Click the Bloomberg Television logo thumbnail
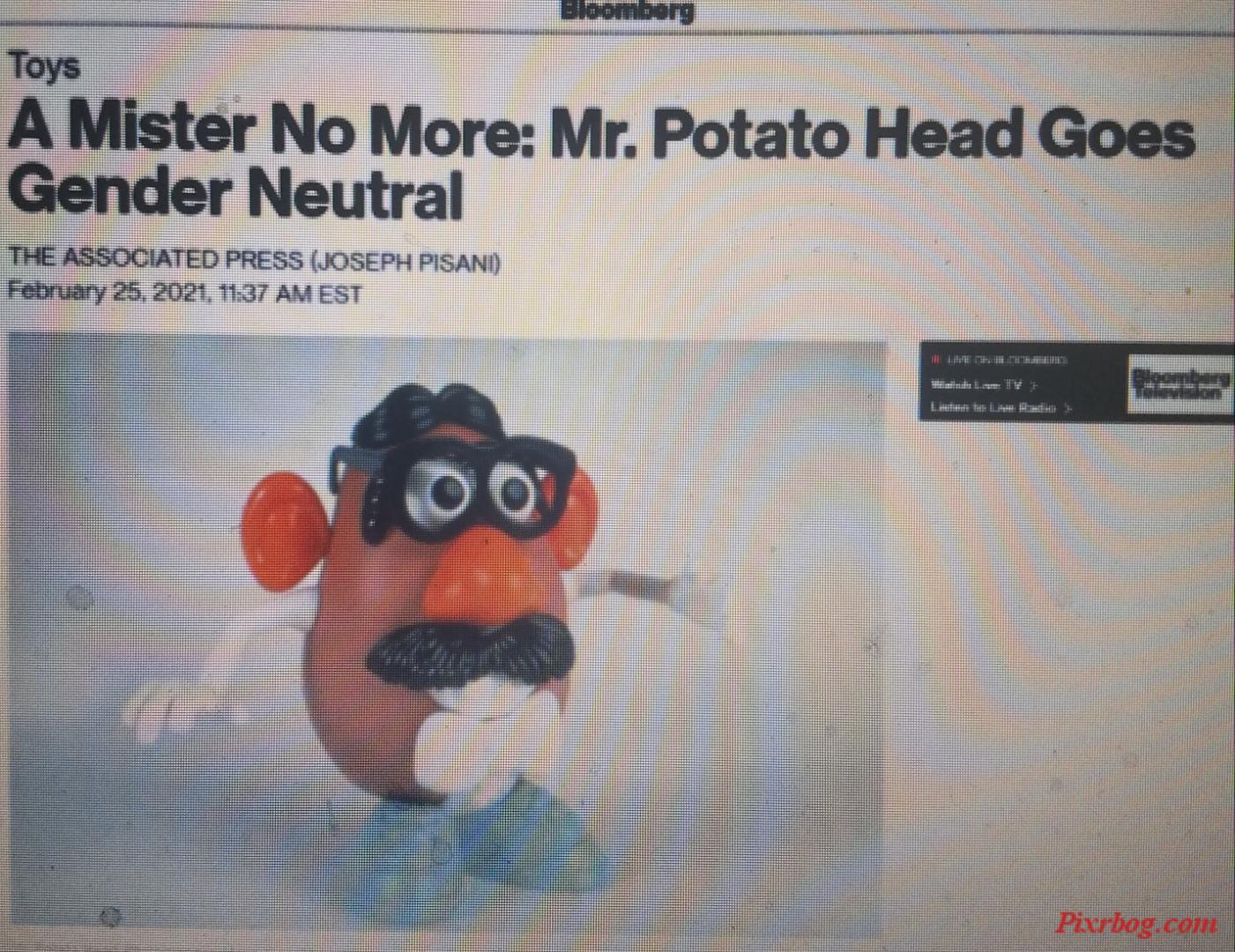The width and height of the screenshot is (1235, 952). [1180, 383]
